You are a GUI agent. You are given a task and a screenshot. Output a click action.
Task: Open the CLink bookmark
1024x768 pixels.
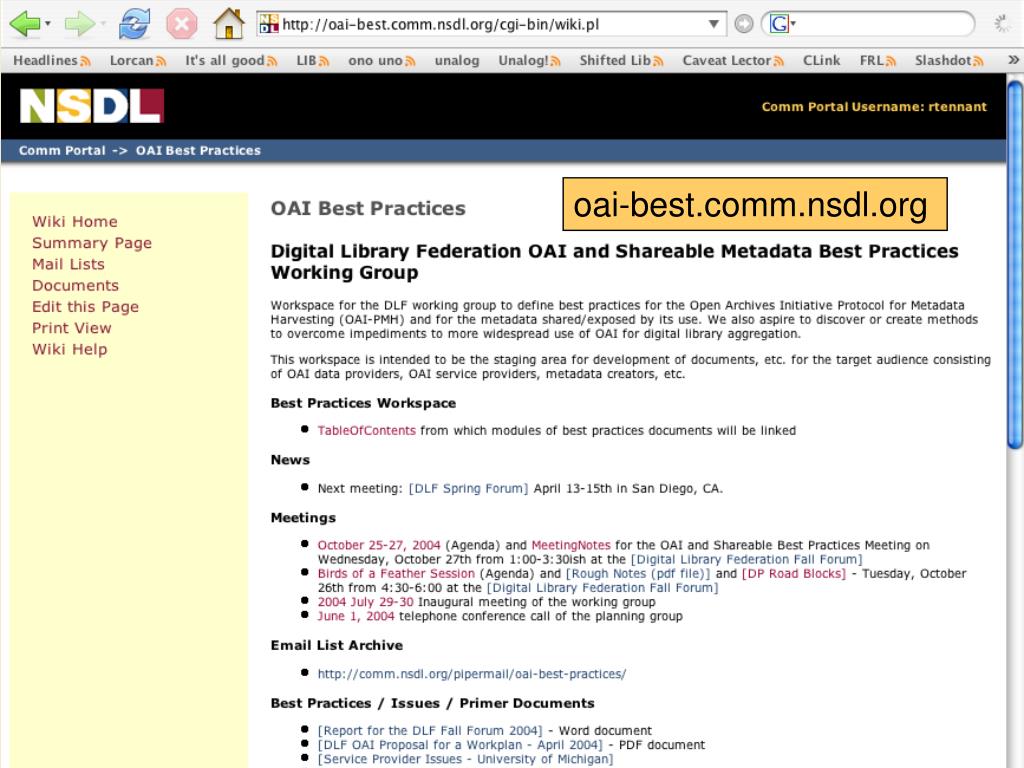[x=822, y=61]
